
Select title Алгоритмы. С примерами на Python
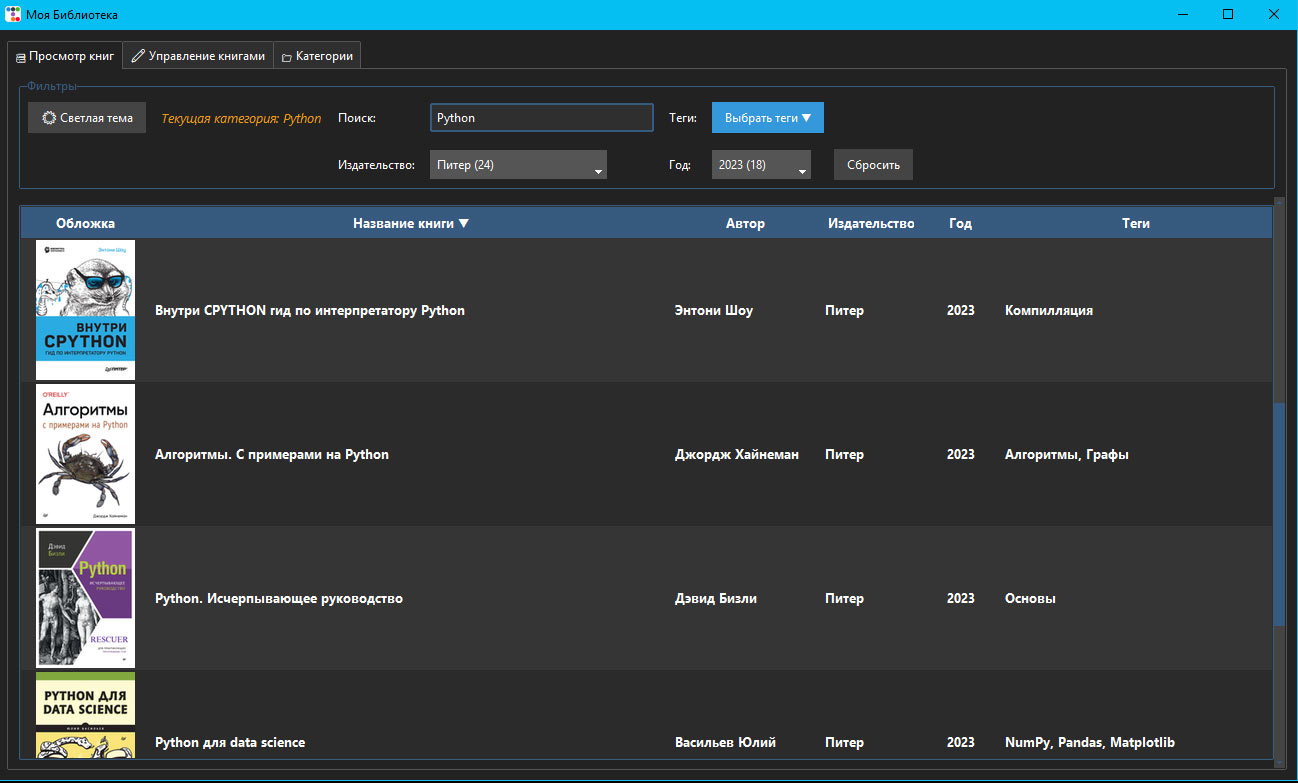point(272,454)
